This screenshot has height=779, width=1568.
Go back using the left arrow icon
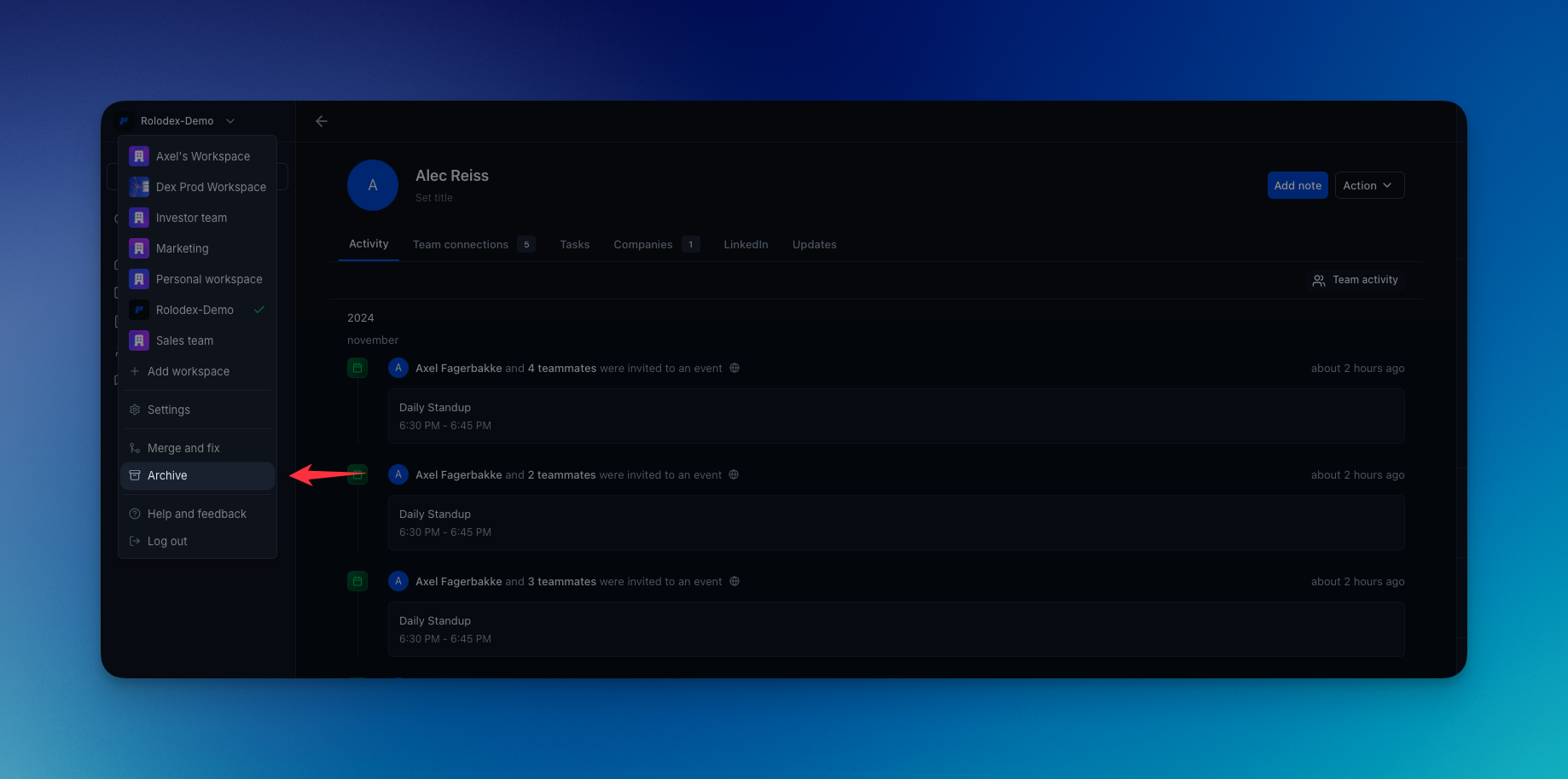click(x=322, y=121)
